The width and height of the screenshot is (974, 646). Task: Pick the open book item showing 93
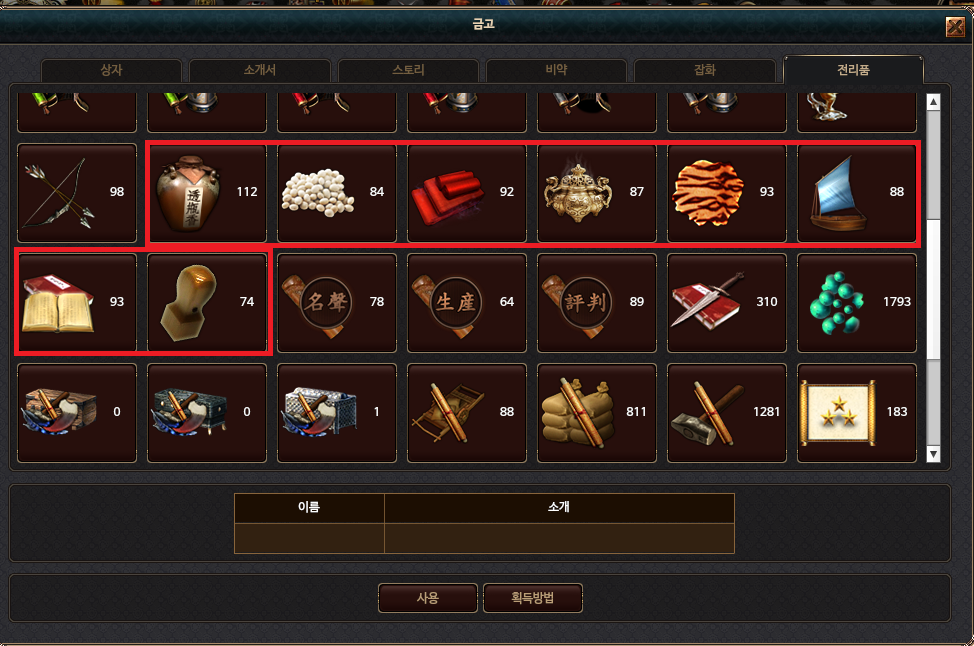point(77,303)
